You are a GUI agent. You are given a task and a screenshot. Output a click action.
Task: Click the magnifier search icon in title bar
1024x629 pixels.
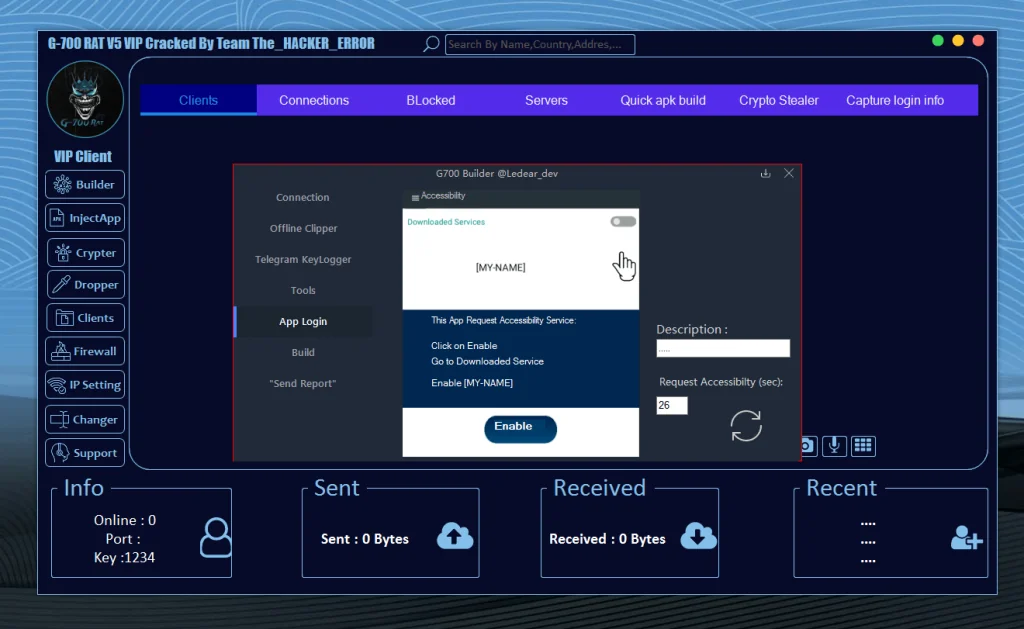point(431,44)
